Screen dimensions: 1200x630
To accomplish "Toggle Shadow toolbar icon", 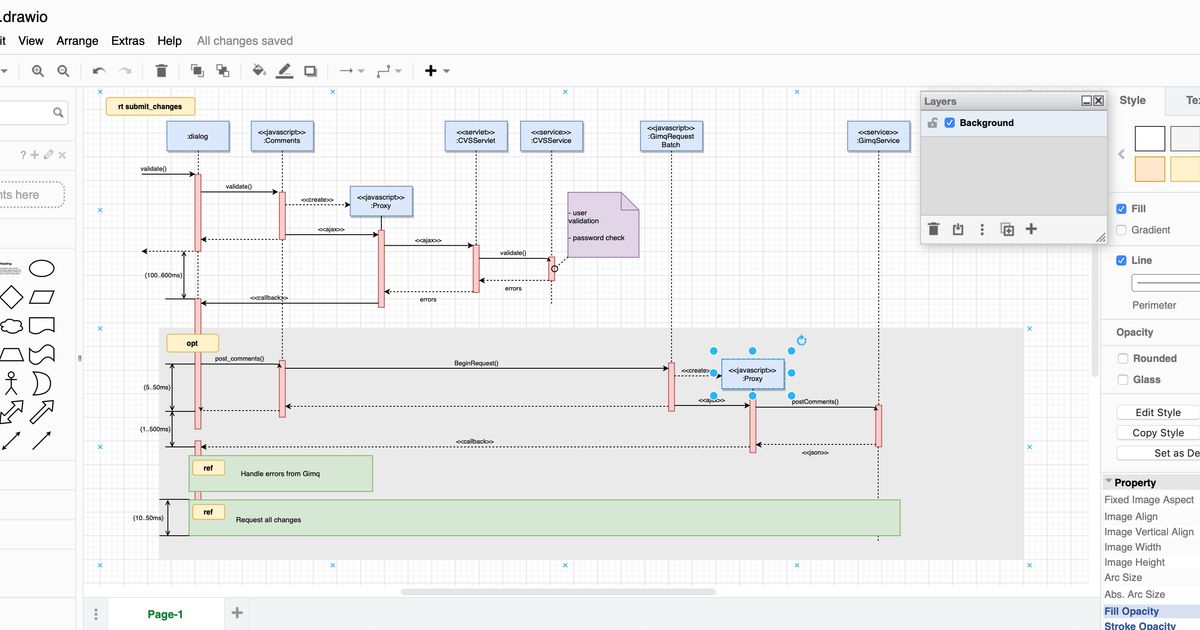I will [310, 71].
